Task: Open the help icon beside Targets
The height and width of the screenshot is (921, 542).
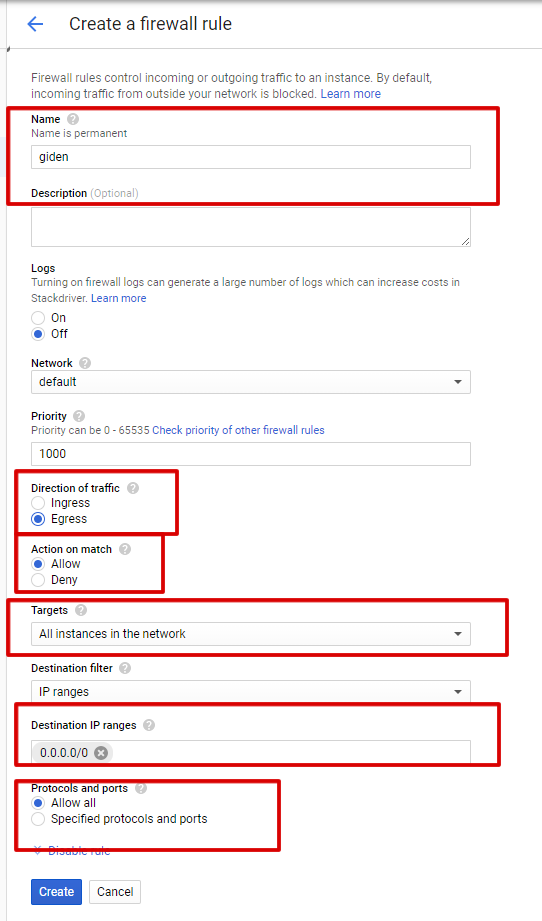Action: [x=81, y=610]
